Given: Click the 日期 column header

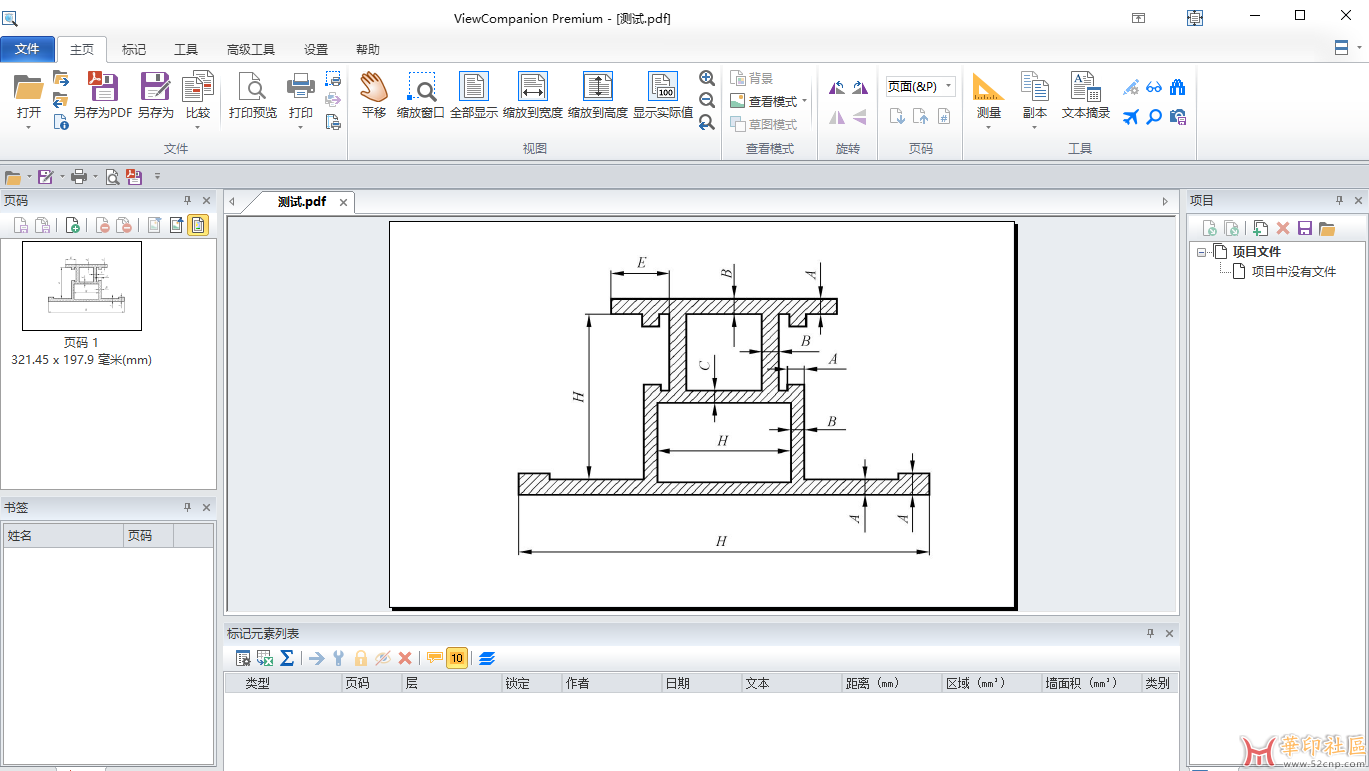Looking at the screenshot, I should tap(702, 683).
